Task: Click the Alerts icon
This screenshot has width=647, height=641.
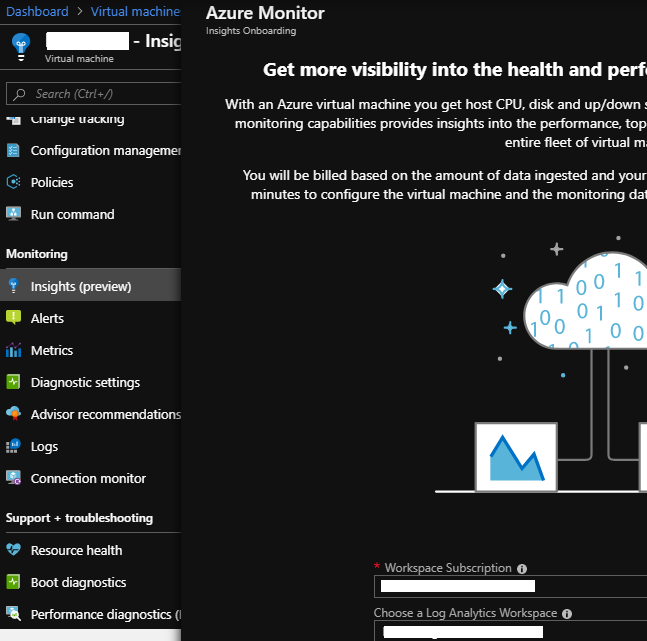Action: [13, 319]
